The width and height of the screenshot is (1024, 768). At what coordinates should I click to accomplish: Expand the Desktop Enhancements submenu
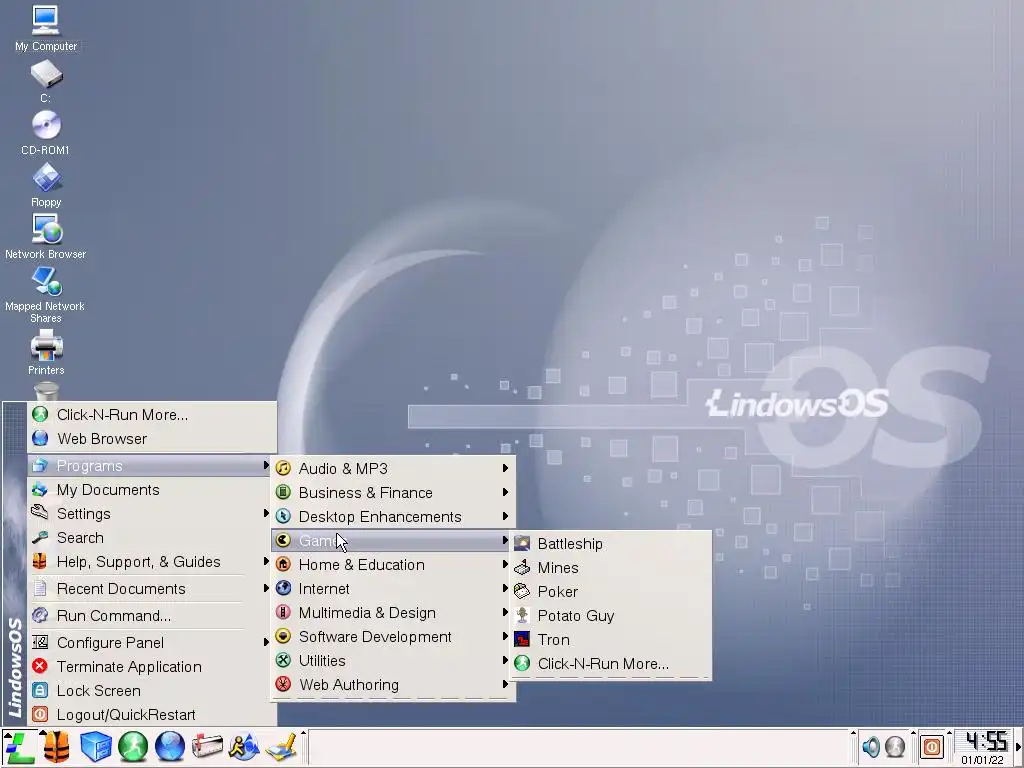click(x=393, y=517)
